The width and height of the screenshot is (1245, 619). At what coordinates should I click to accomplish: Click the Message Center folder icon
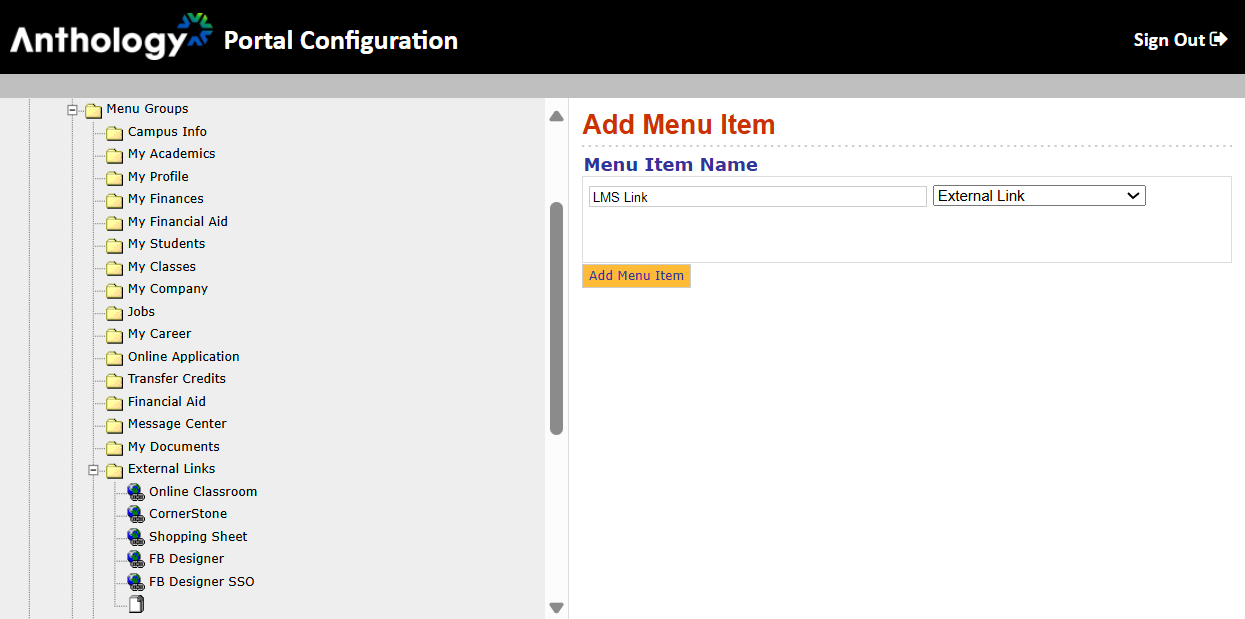point(114,425)
